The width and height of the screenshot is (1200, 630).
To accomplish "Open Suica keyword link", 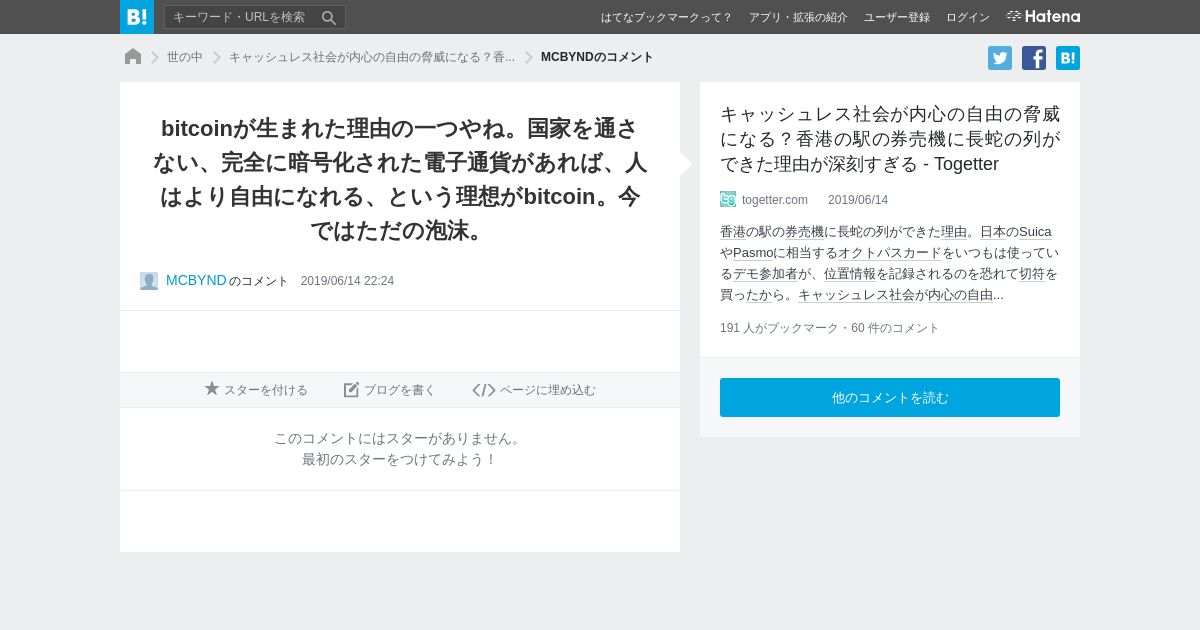I will coord(1035,232).
